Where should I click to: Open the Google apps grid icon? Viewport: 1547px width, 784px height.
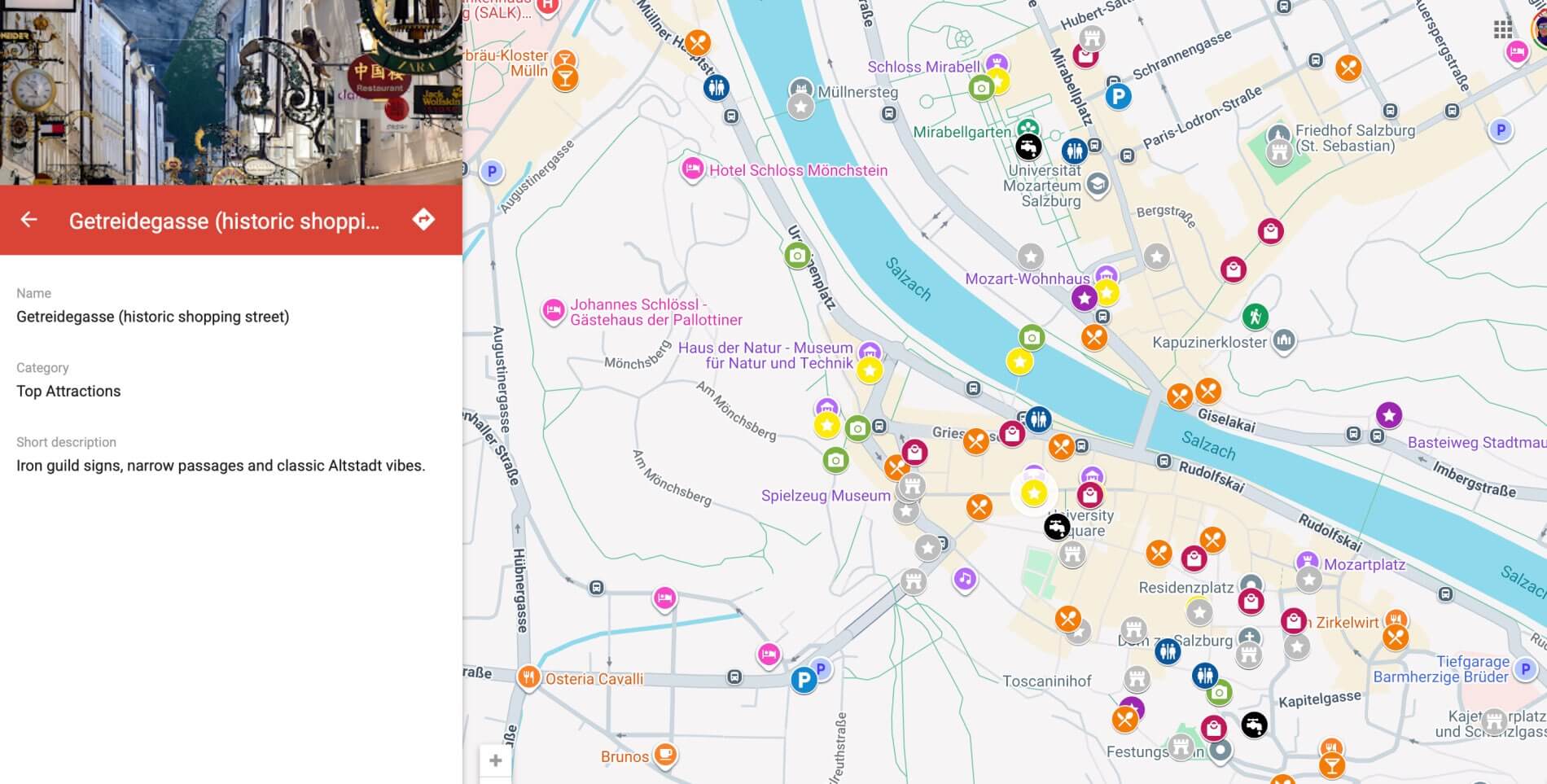[x=1503, y=30]
